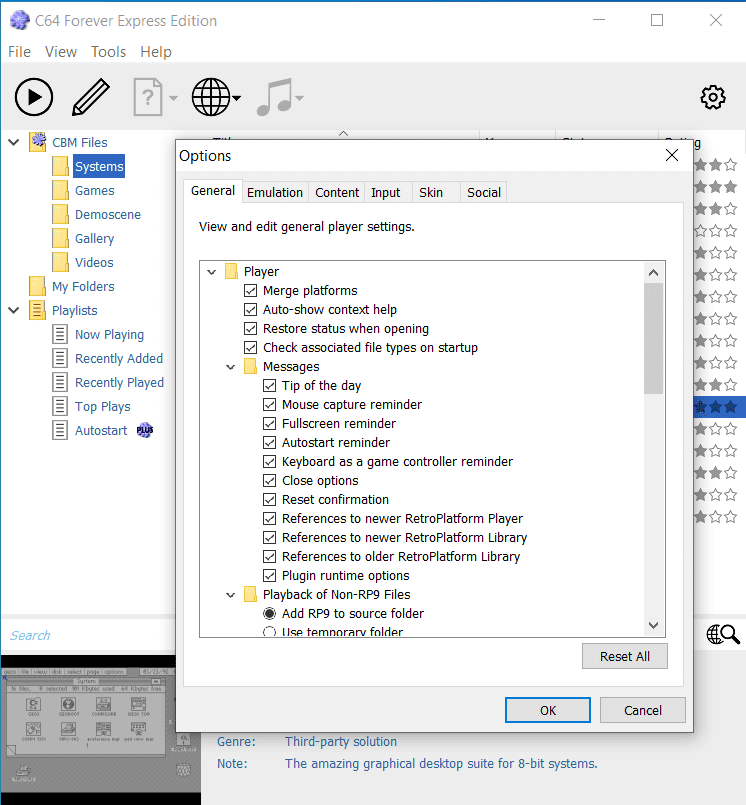Click the Messages folder icon in options tree

251,367
